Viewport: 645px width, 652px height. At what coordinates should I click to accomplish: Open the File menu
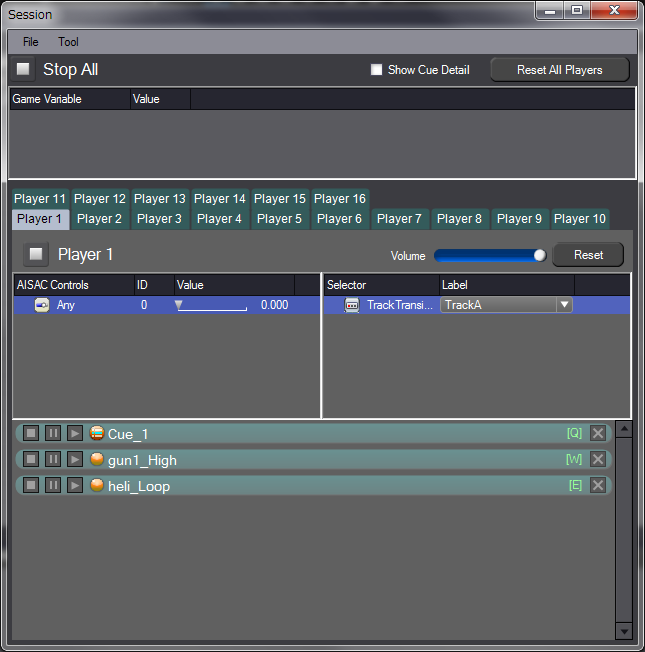[x=31, y=42]
